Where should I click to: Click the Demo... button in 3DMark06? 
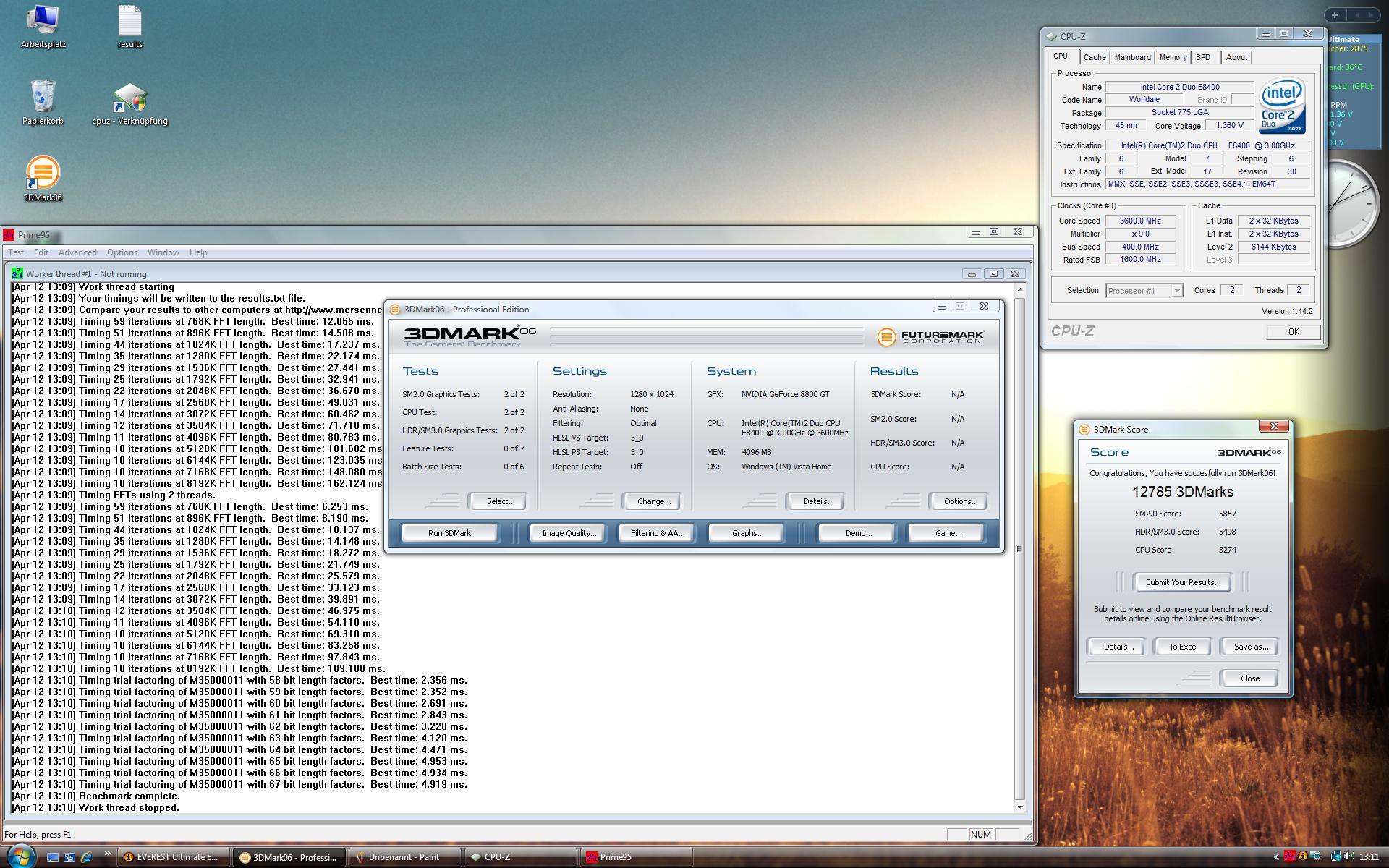tap(858, 533)
